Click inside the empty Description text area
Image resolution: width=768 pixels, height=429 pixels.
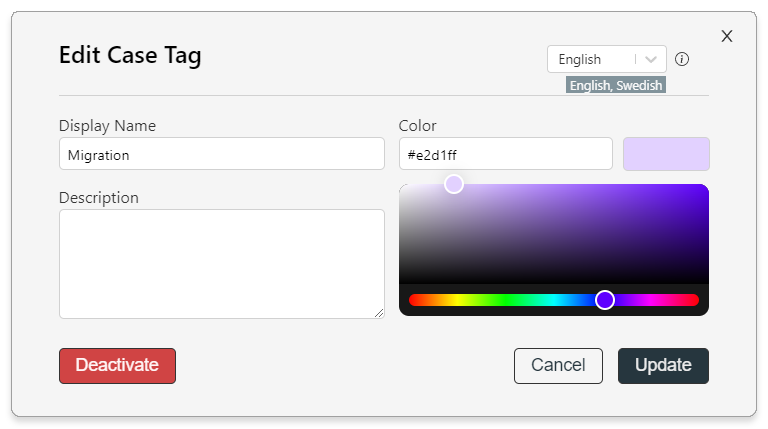221,264
